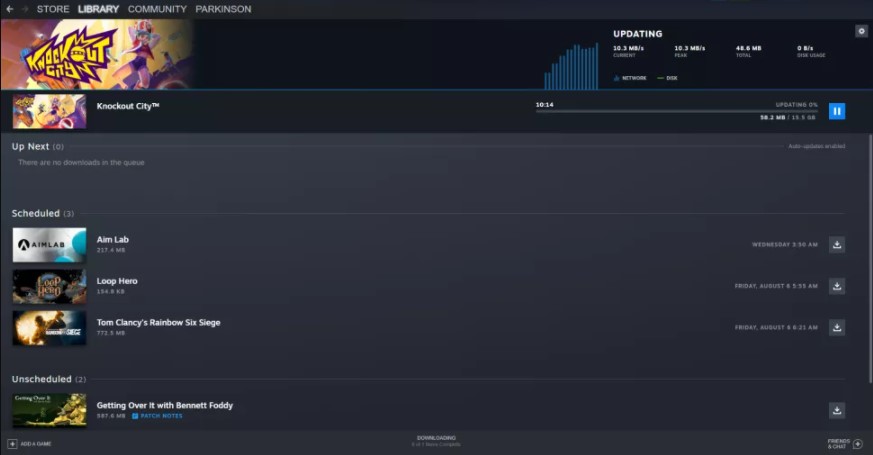The height and width of the screenshot is (455, 873).
Task: Toggle Disk graph legend
Action: pos(667,78)
